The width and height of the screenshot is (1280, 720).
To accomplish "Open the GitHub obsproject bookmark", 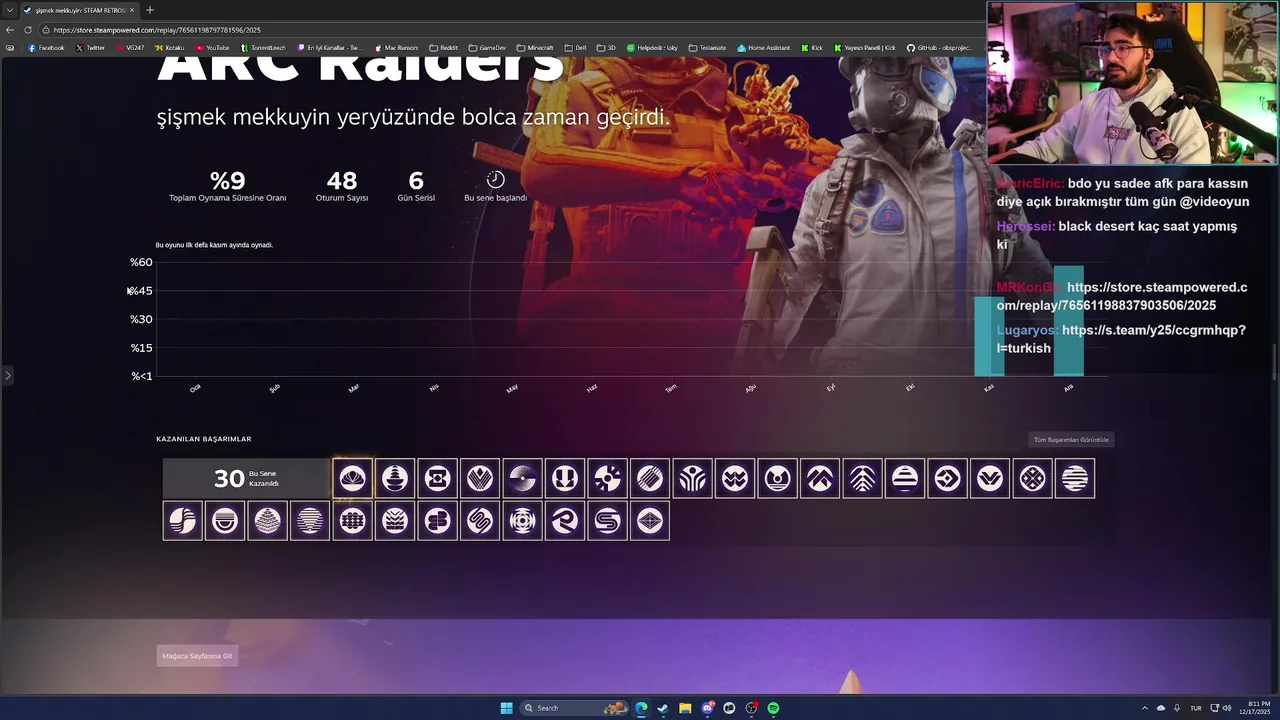I will 940,48.
